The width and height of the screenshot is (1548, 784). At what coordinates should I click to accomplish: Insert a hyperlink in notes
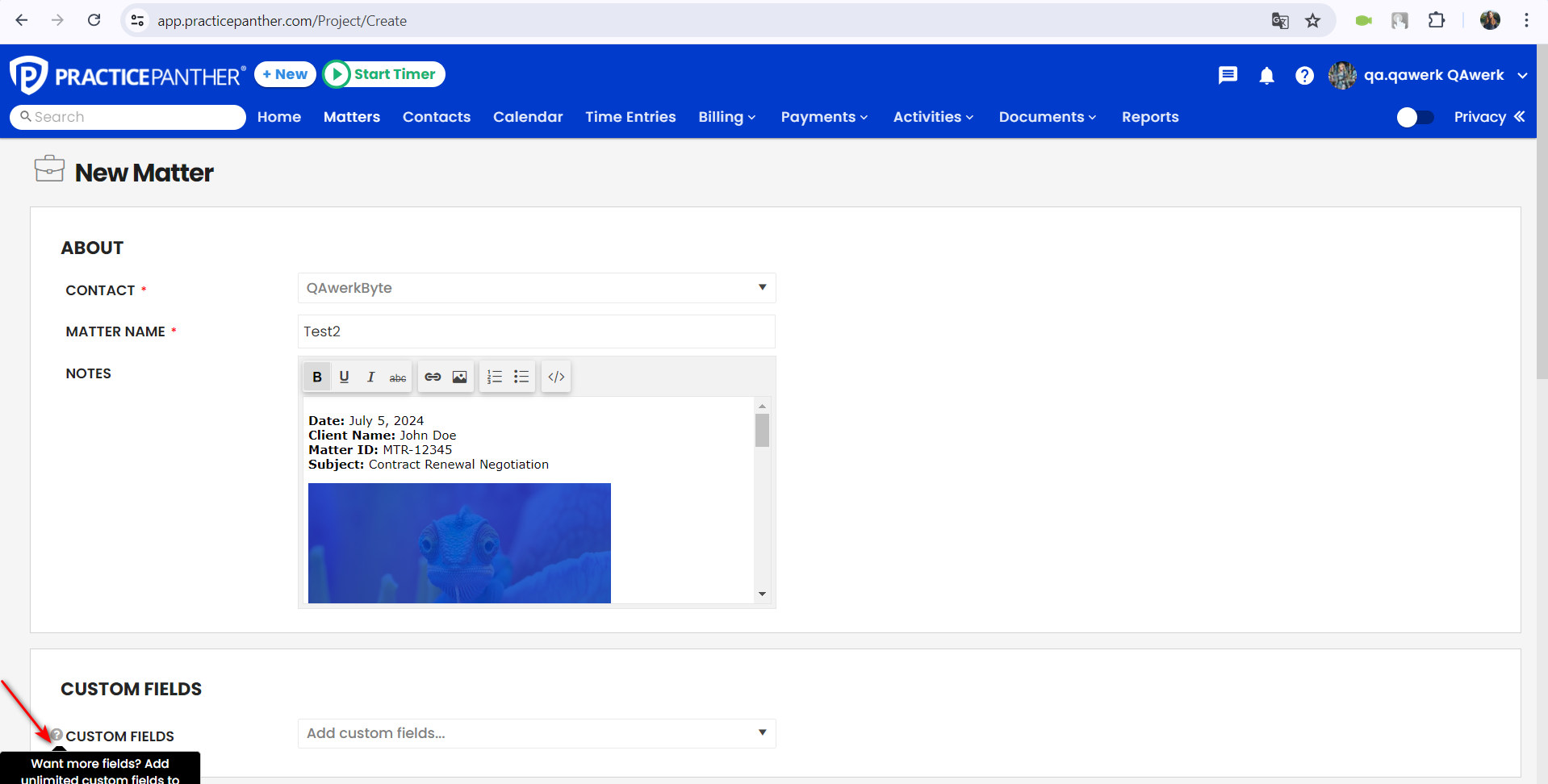point(433,377)
